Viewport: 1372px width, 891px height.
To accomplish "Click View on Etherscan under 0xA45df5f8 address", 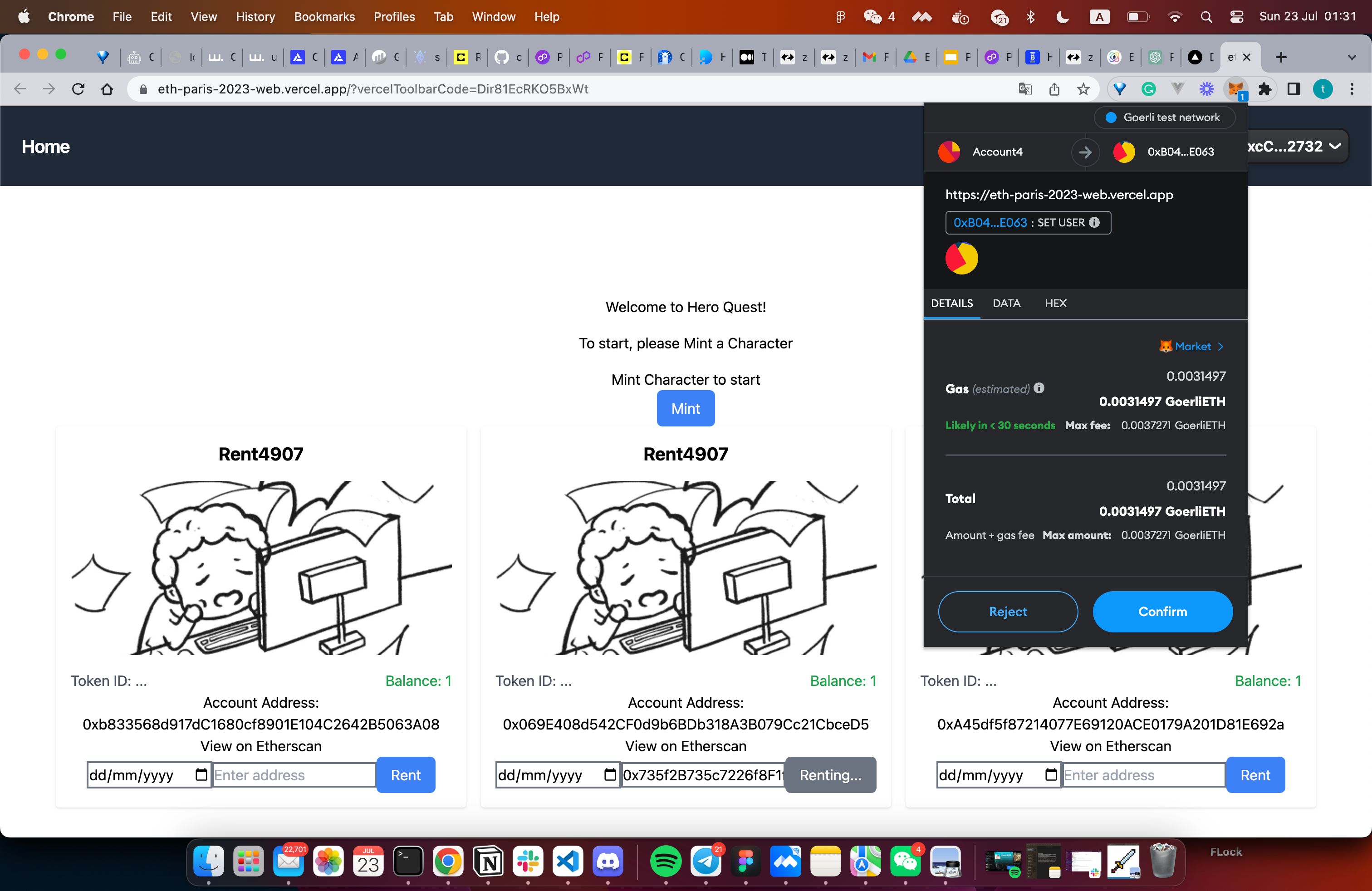I will tap(1110, 746).
